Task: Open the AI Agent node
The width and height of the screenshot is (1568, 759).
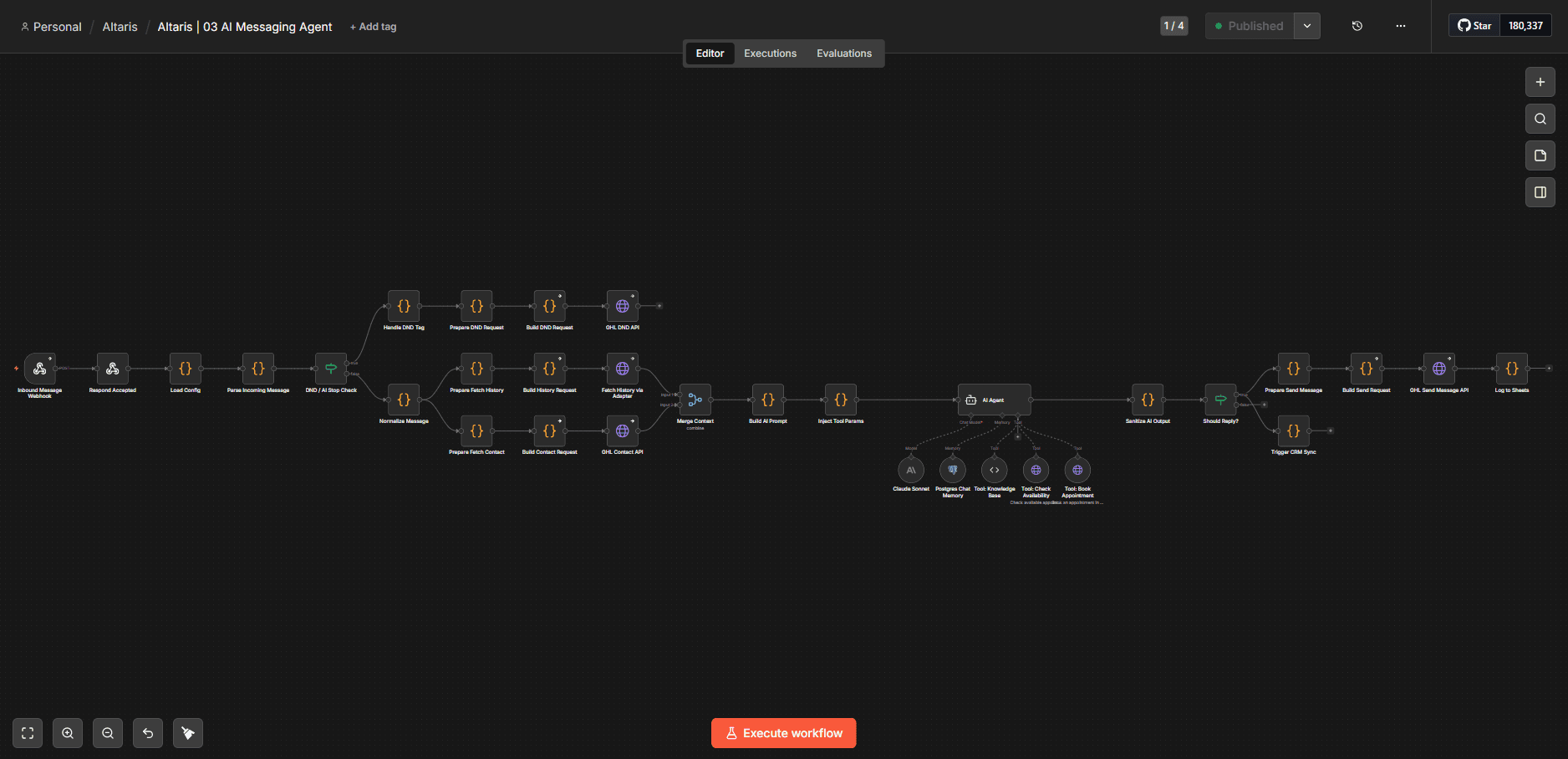Action: click(x=994, y=400)
